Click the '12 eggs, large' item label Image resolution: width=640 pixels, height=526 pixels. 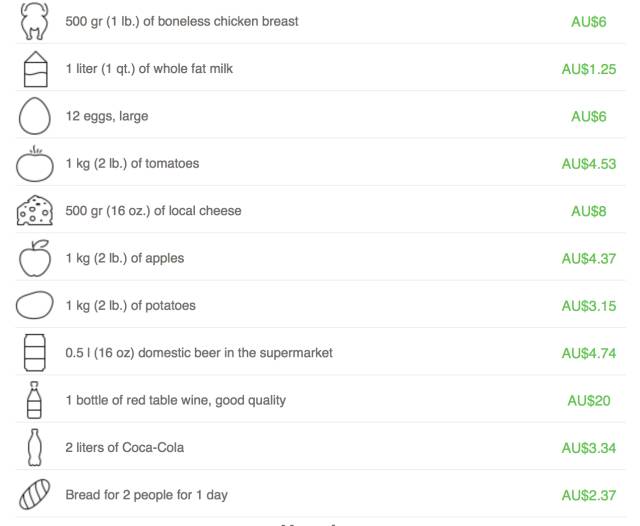click(x=107, y=116)
